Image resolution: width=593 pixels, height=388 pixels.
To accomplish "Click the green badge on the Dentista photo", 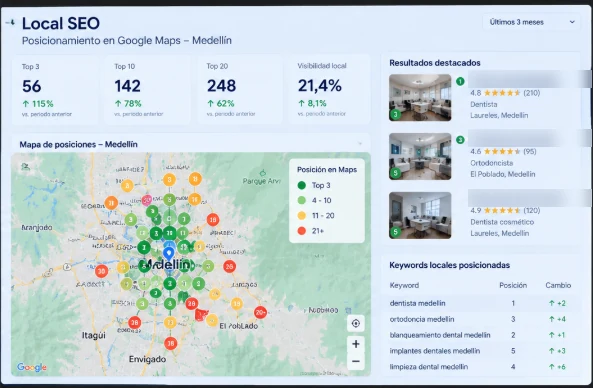I will click(x=396, y=114).
